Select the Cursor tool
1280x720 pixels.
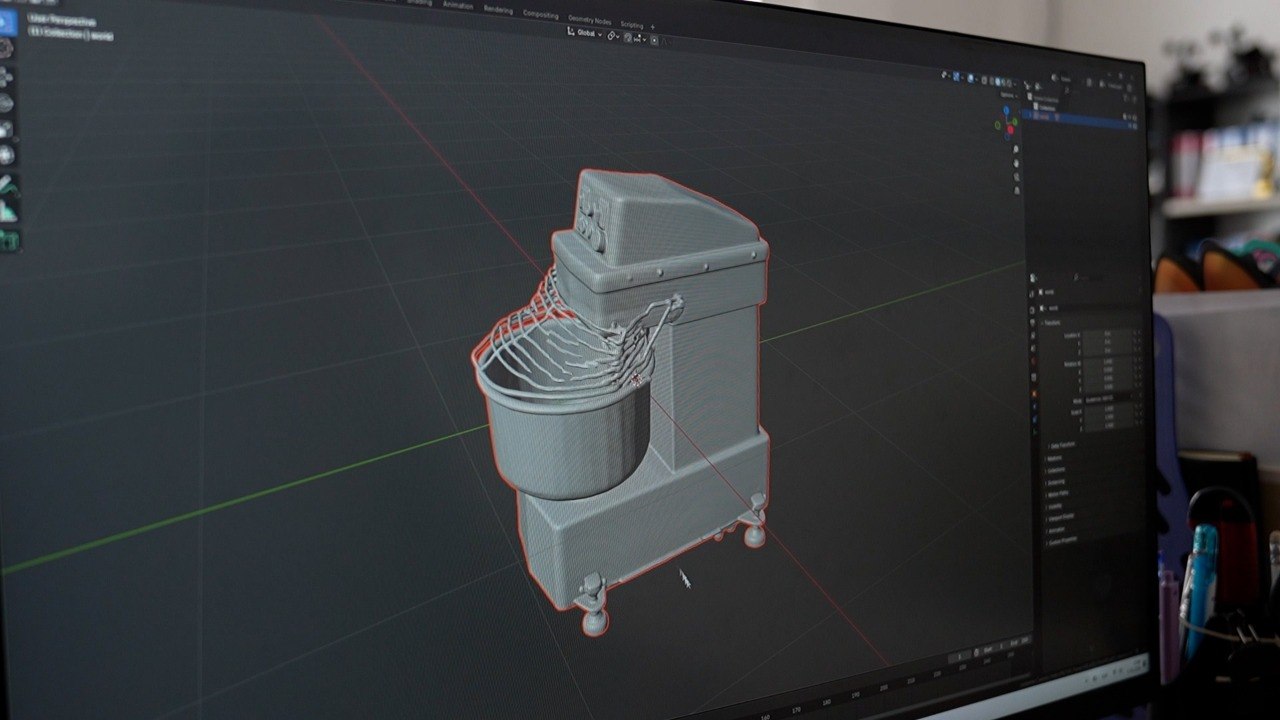pyautogui.click(x=5, y=47)
